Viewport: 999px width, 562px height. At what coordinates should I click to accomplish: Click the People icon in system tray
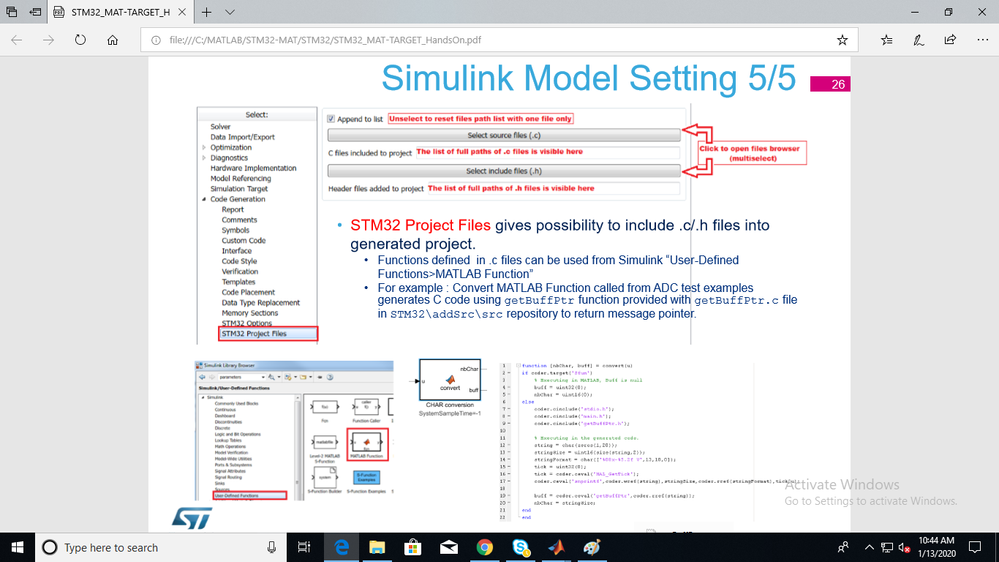tap(843, 547)
